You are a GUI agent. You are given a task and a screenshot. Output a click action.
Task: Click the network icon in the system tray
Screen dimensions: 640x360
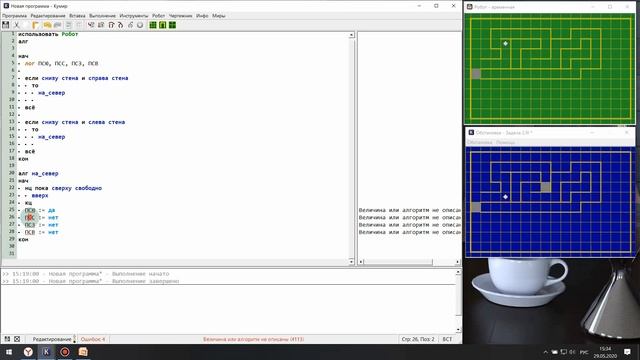tap(564, 352)
